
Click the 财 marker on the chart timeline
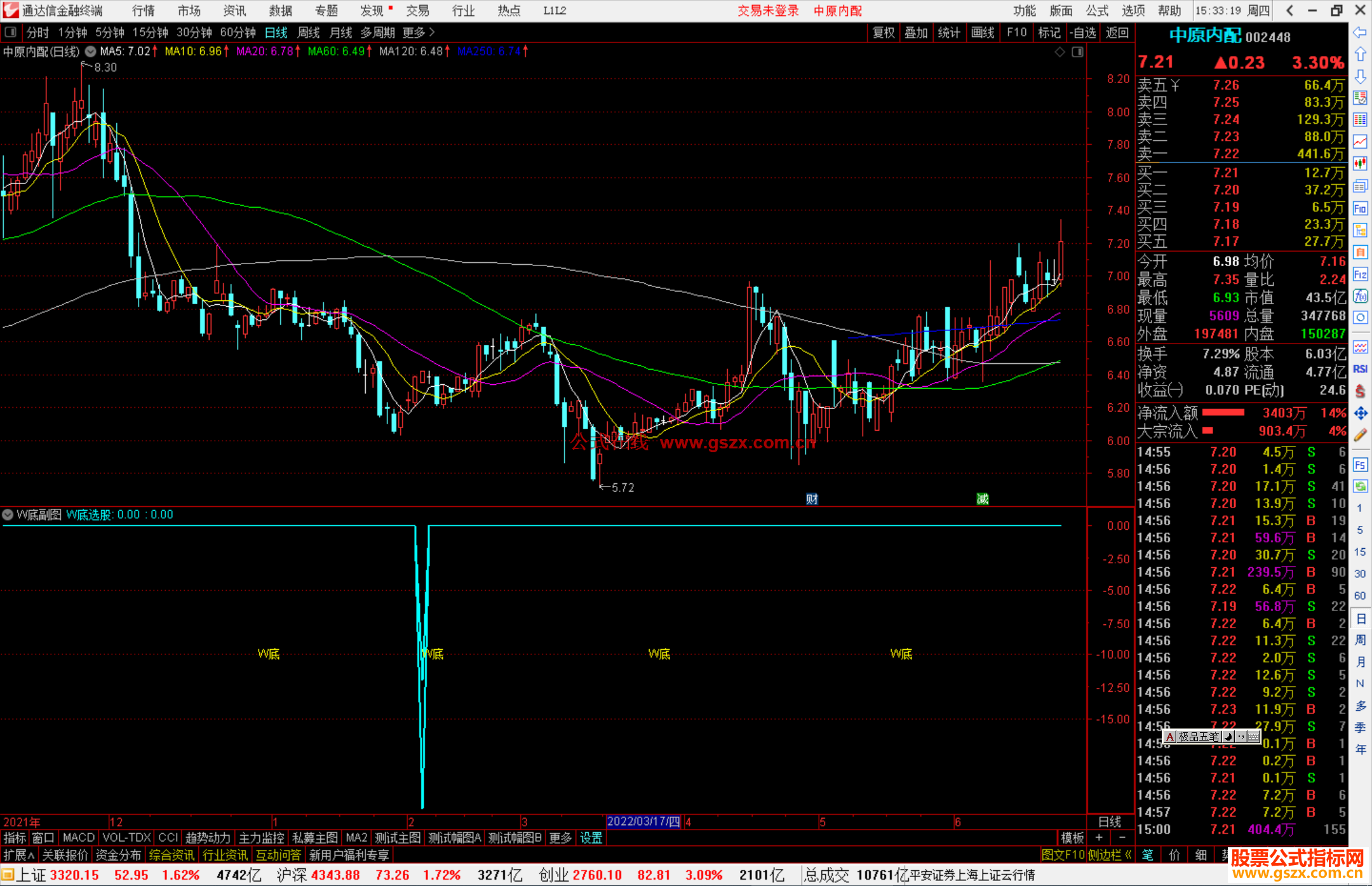pyautogui.click(x=812, y=499)
